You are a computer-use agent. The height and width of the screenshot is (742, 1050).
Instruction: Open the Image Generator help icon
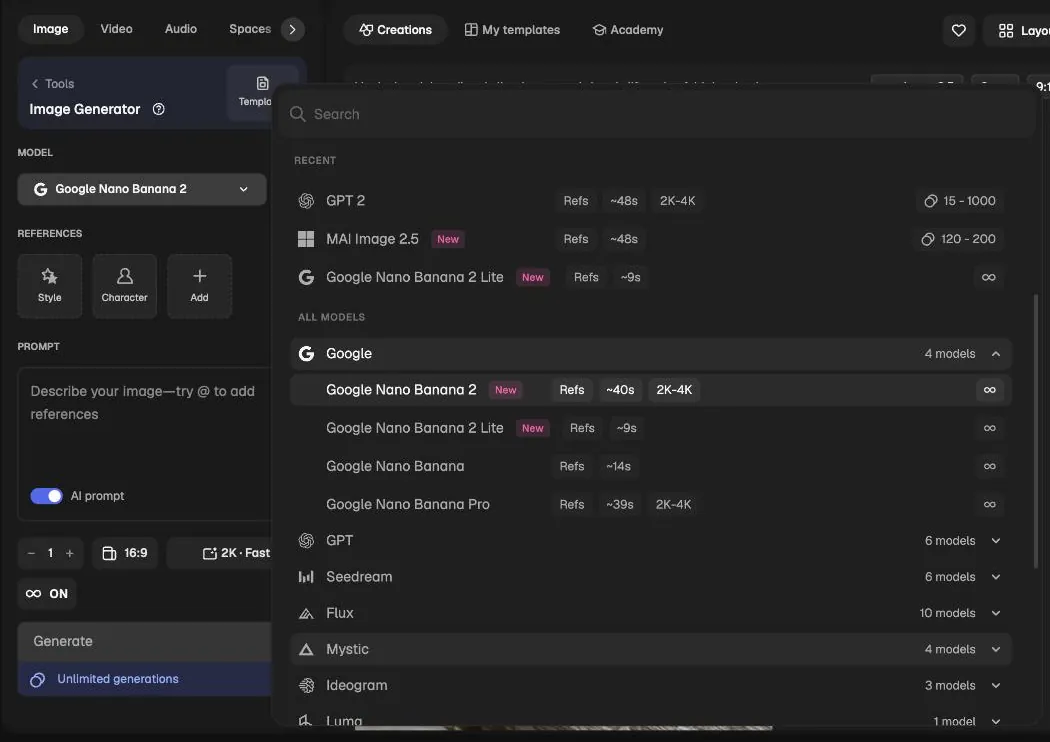pos(159,109)
